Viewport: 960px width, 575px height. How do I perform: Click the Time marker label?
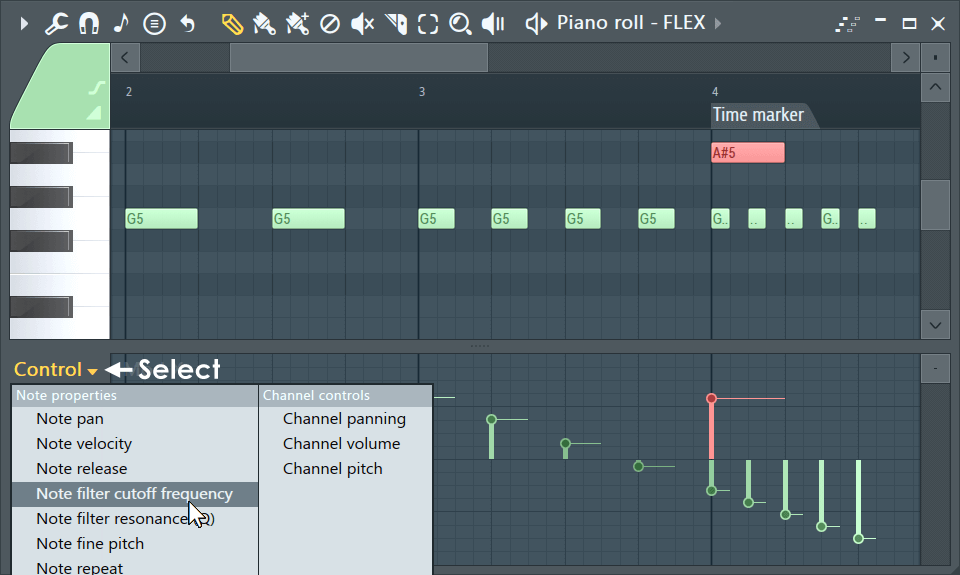pos(758,115)
